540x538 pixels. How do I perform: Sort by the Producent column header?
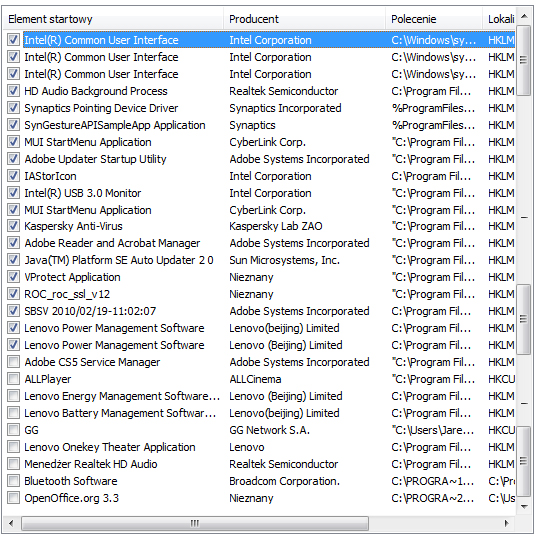[304, 19]
